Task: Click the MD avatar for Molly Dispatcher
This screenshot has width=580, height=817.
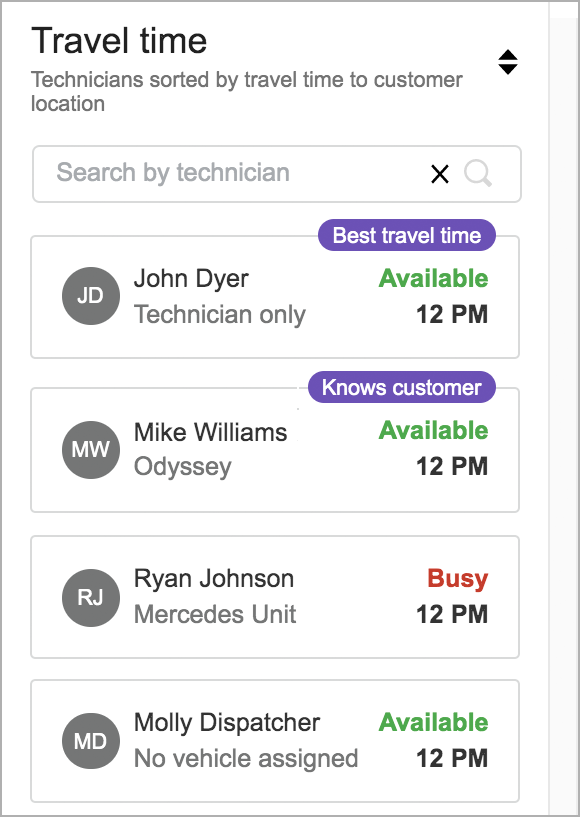Action: [91, 741]
